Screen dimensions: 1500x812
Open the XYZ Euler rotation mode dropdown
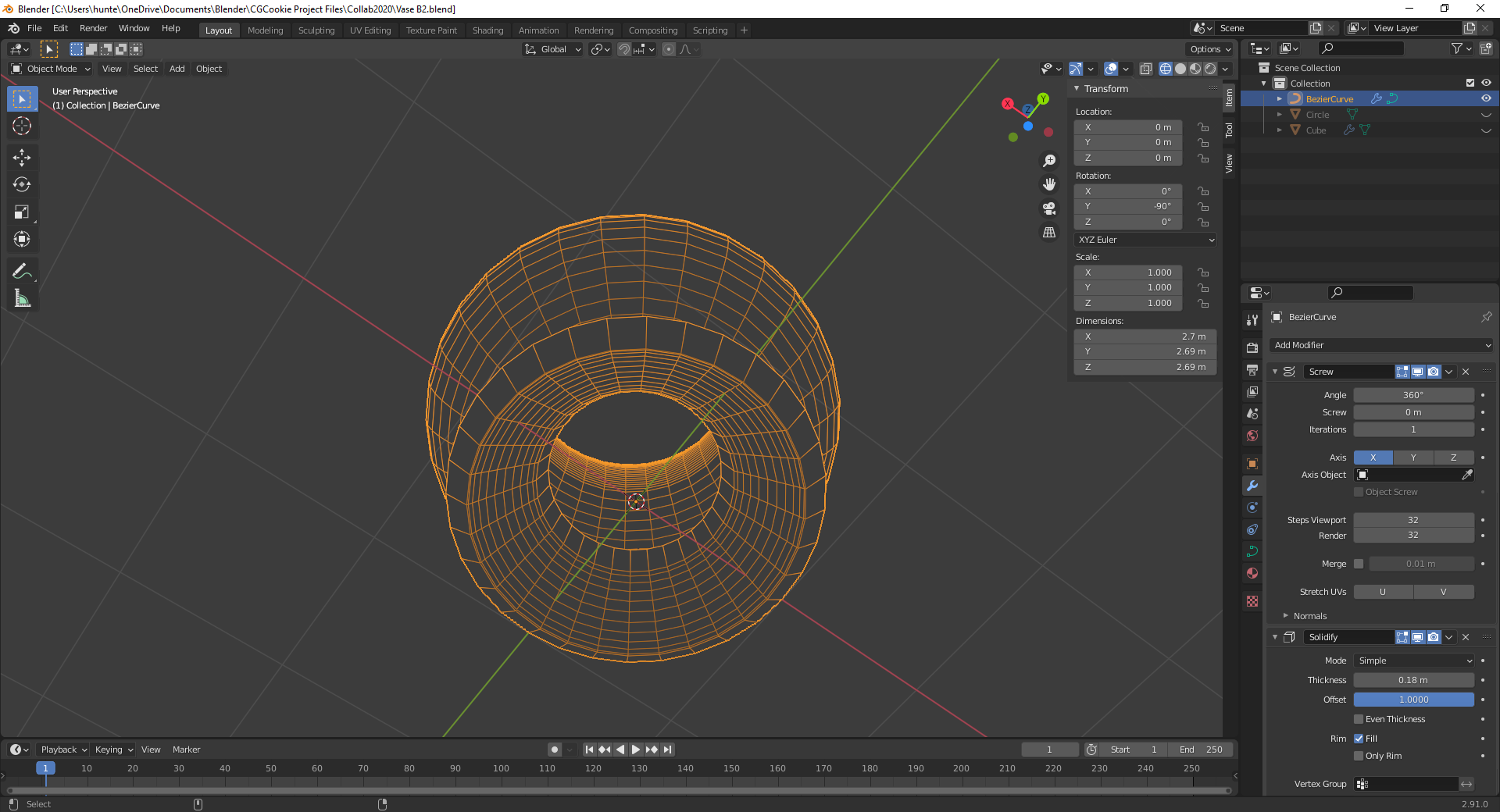coord(1145,240)
